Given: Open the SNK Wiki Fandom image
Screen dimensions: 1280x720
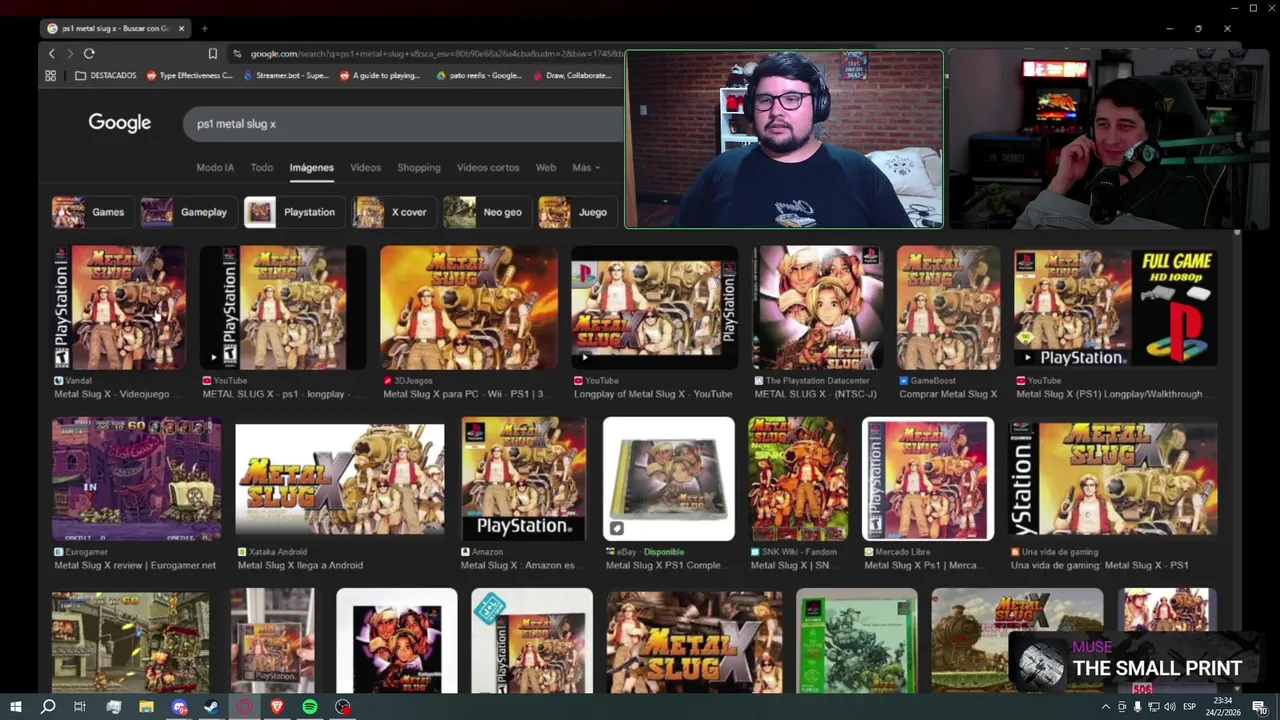Looking at the screenshot, I should [x=798, y=479].
